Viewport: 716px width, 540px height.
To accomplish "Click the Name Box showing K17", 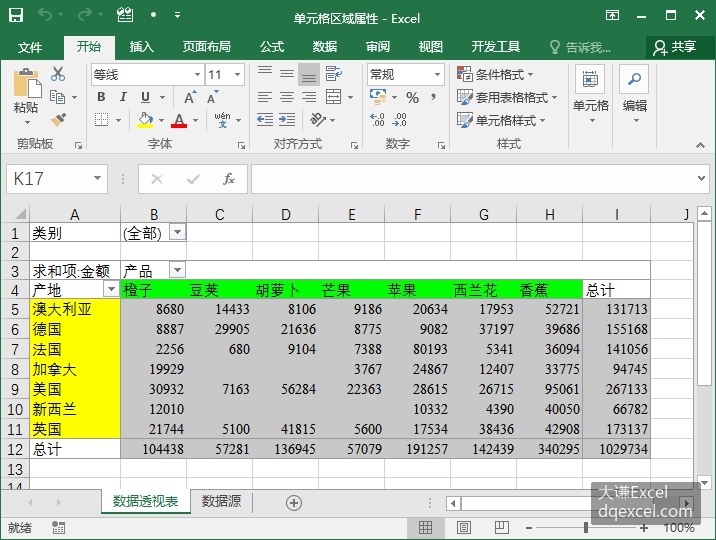I will click(x=57, y=179).
